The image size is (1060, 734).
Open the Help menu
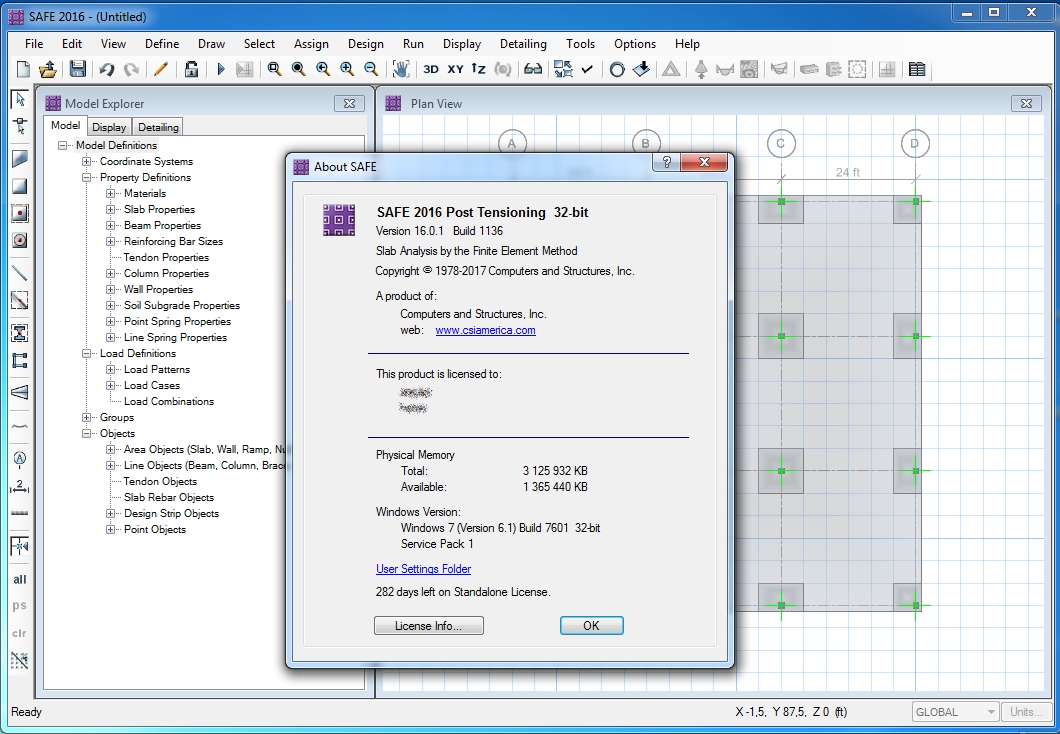coord(687,44)
